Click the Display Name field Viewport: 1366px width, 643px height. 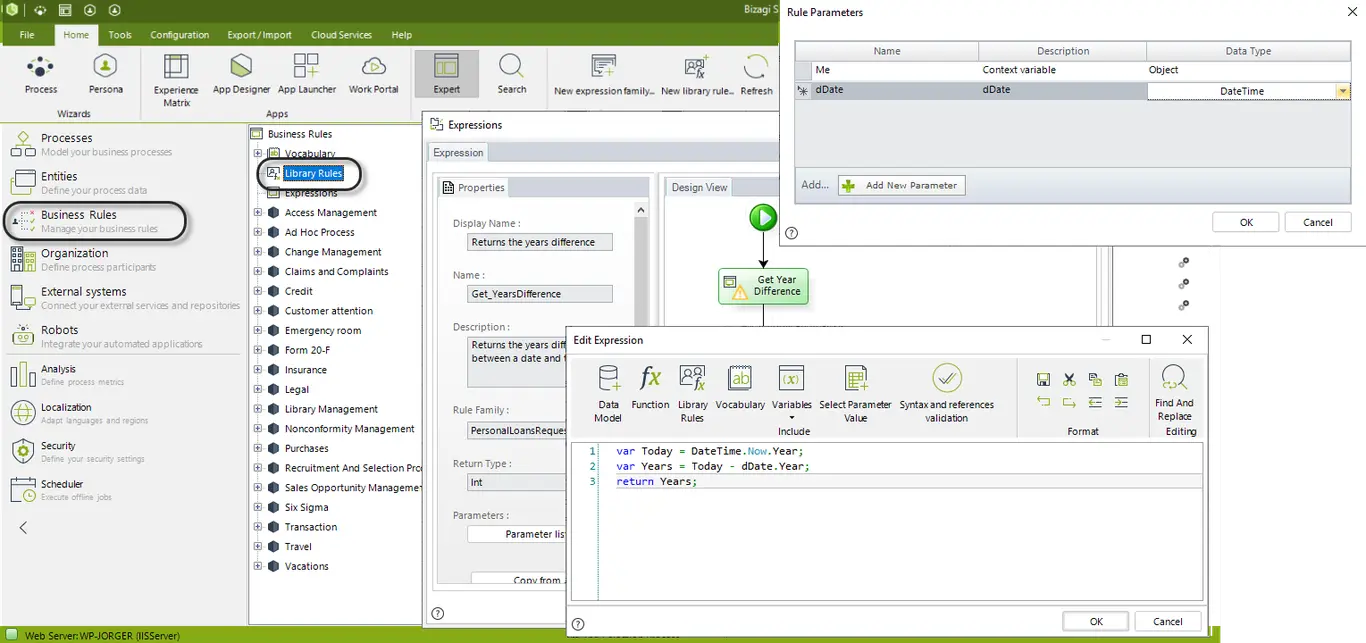(540, 242)
